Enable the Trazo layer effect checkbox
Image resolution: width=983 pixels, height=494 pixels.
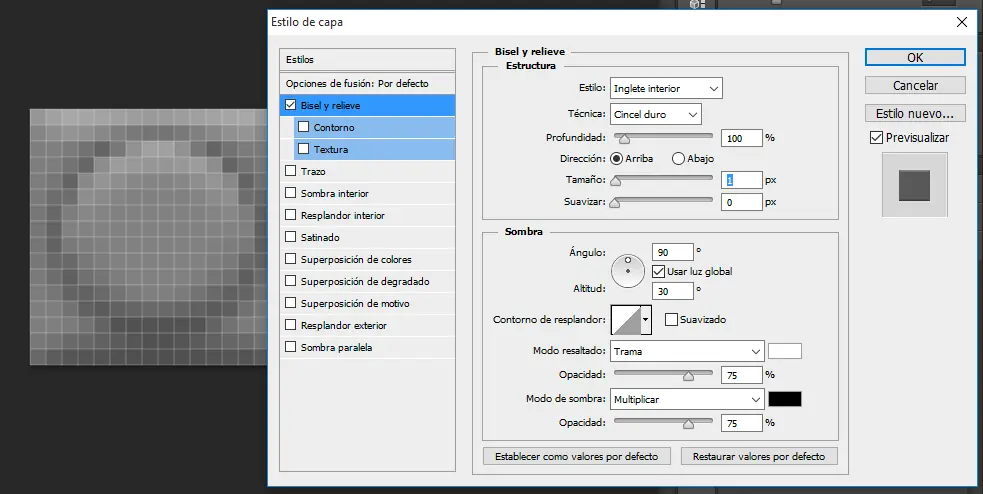291,172
